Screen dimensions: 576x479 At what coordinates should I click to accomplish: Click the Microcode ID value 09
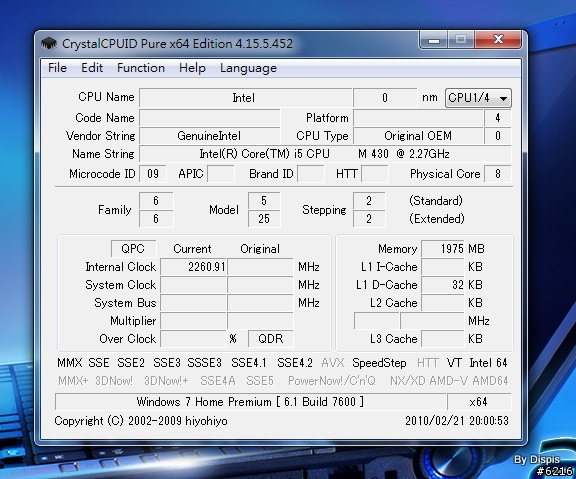[153, 173]
